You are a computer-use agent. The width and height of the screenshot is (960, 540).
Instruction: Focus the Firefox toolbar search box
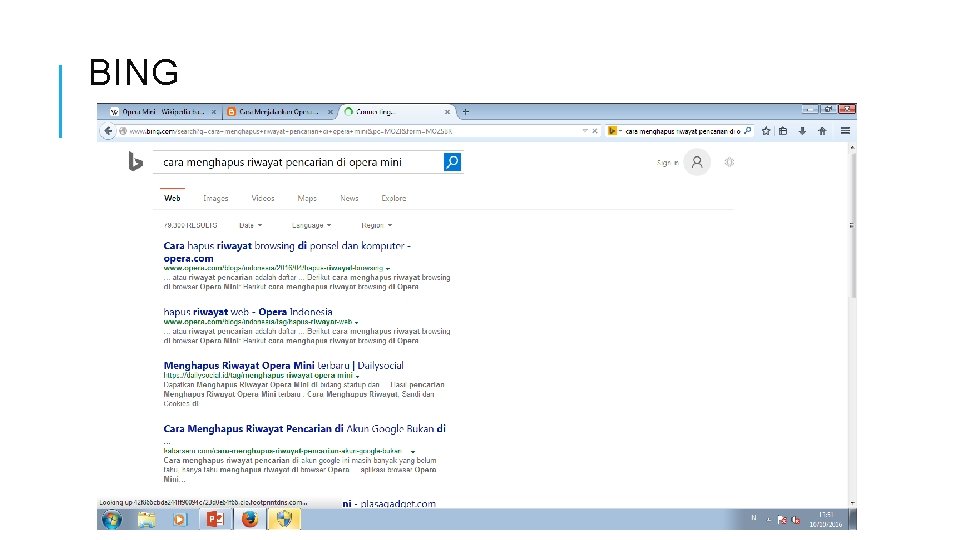point(680,131)
